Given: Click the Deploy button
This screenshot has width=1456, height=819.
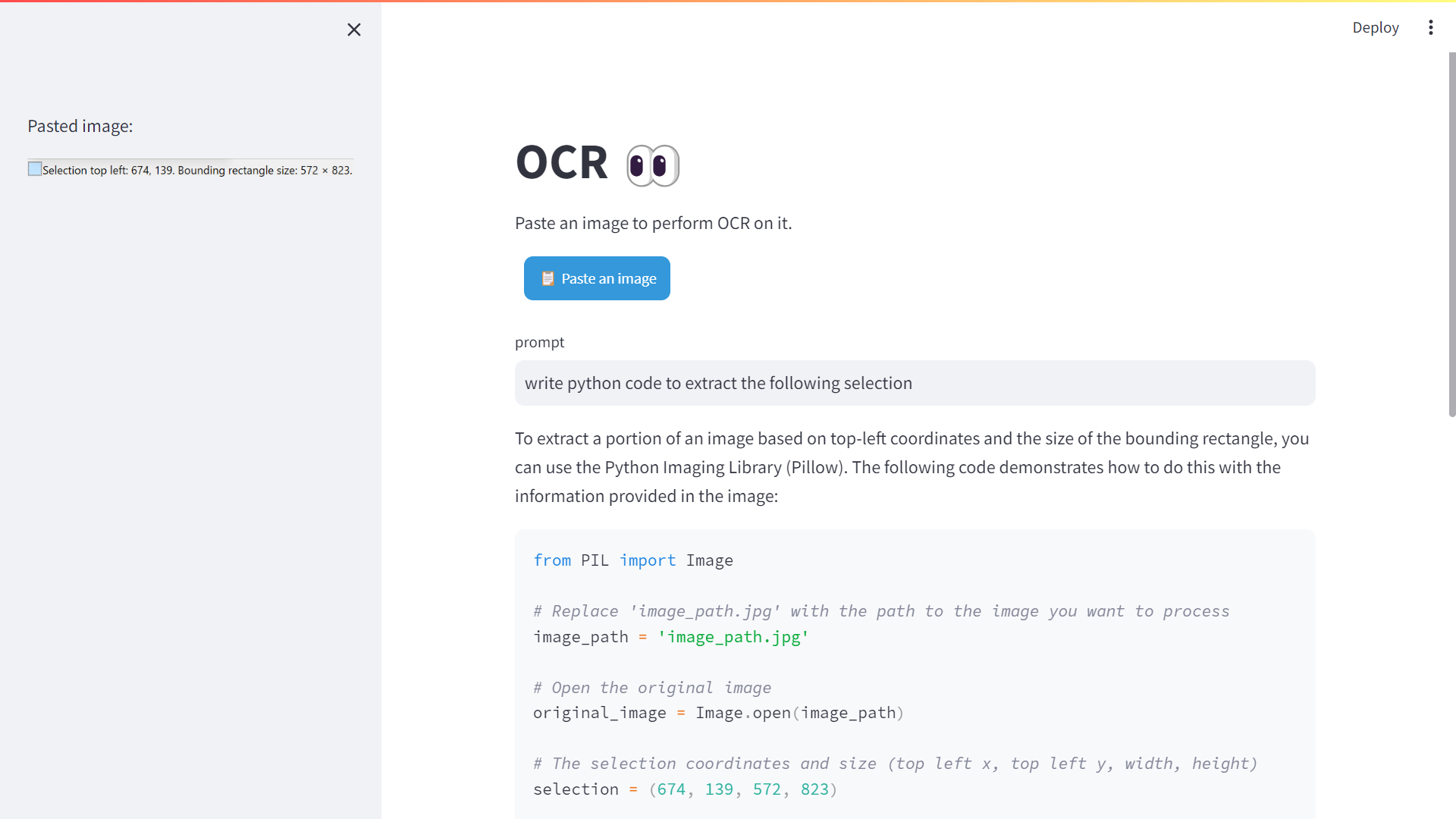Looking at the screenshot, I should pos(1375,27).
